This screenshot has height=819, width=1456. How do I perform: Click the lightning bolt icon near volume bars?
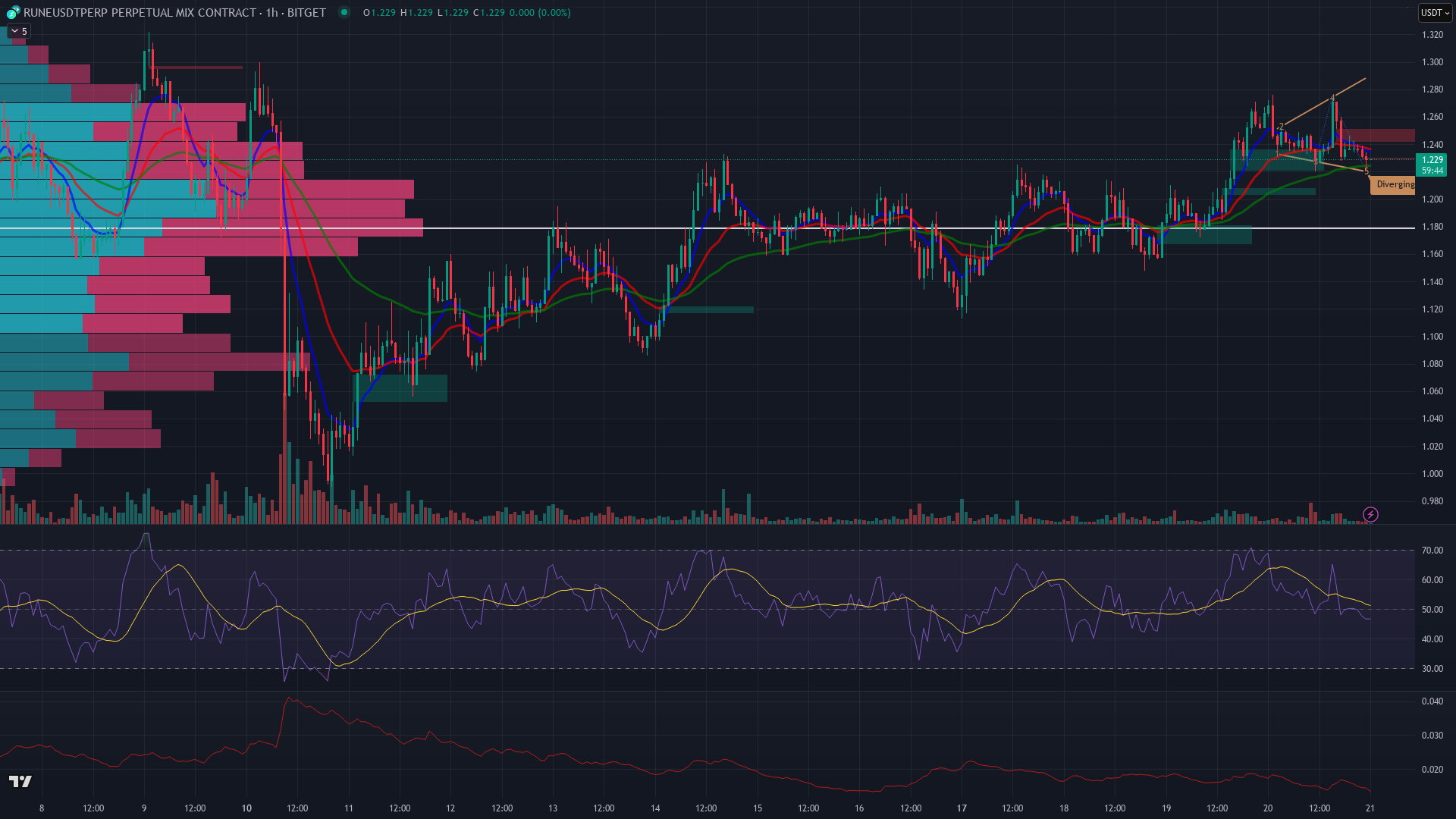pyautogui.click(x=1370, y=515)
